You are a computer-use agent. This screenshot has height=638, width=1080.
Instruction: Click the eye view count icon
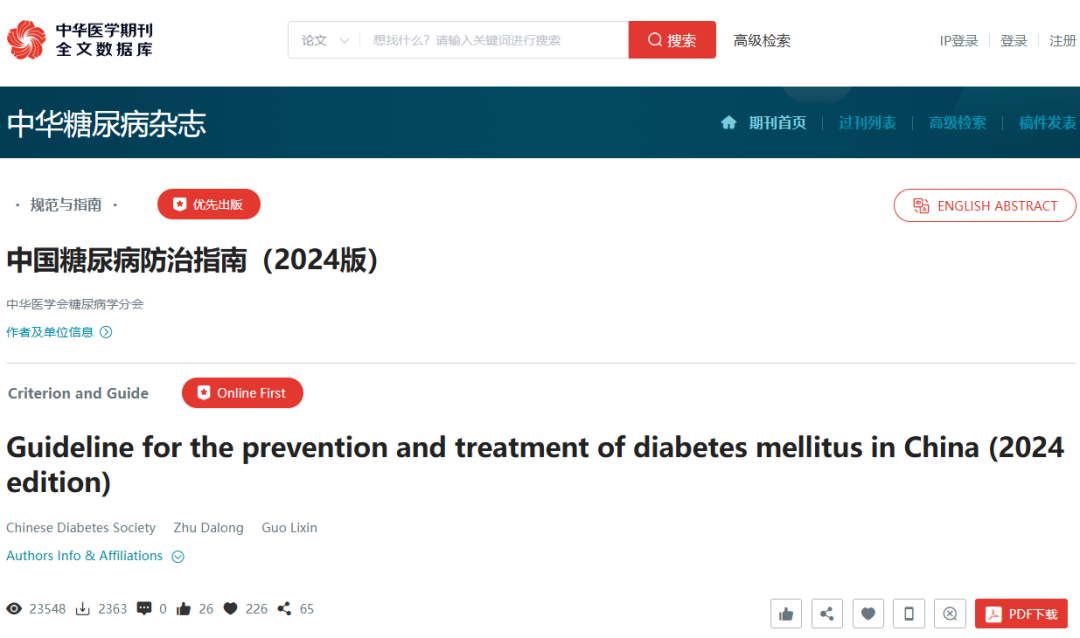point(14,608)
